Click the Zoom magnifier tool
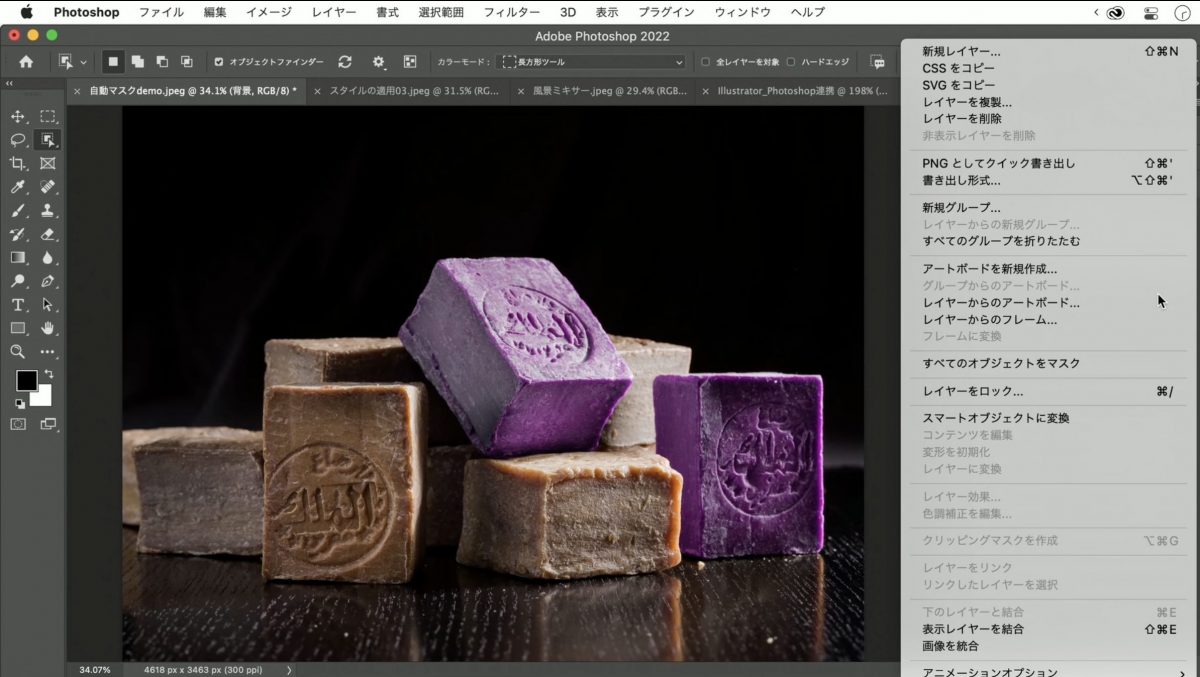 (18, 352)
